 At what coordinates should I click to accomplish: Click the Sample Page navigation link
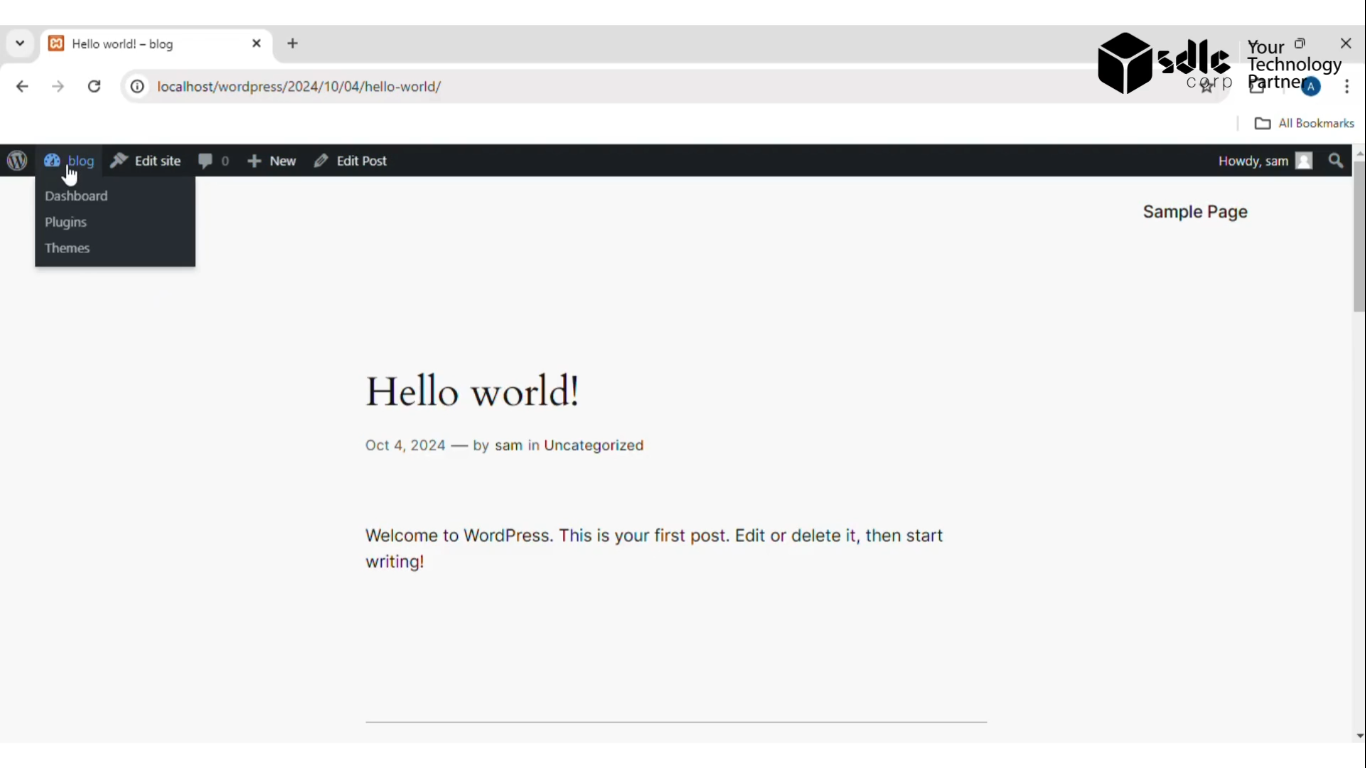[x=1195, y=212]
